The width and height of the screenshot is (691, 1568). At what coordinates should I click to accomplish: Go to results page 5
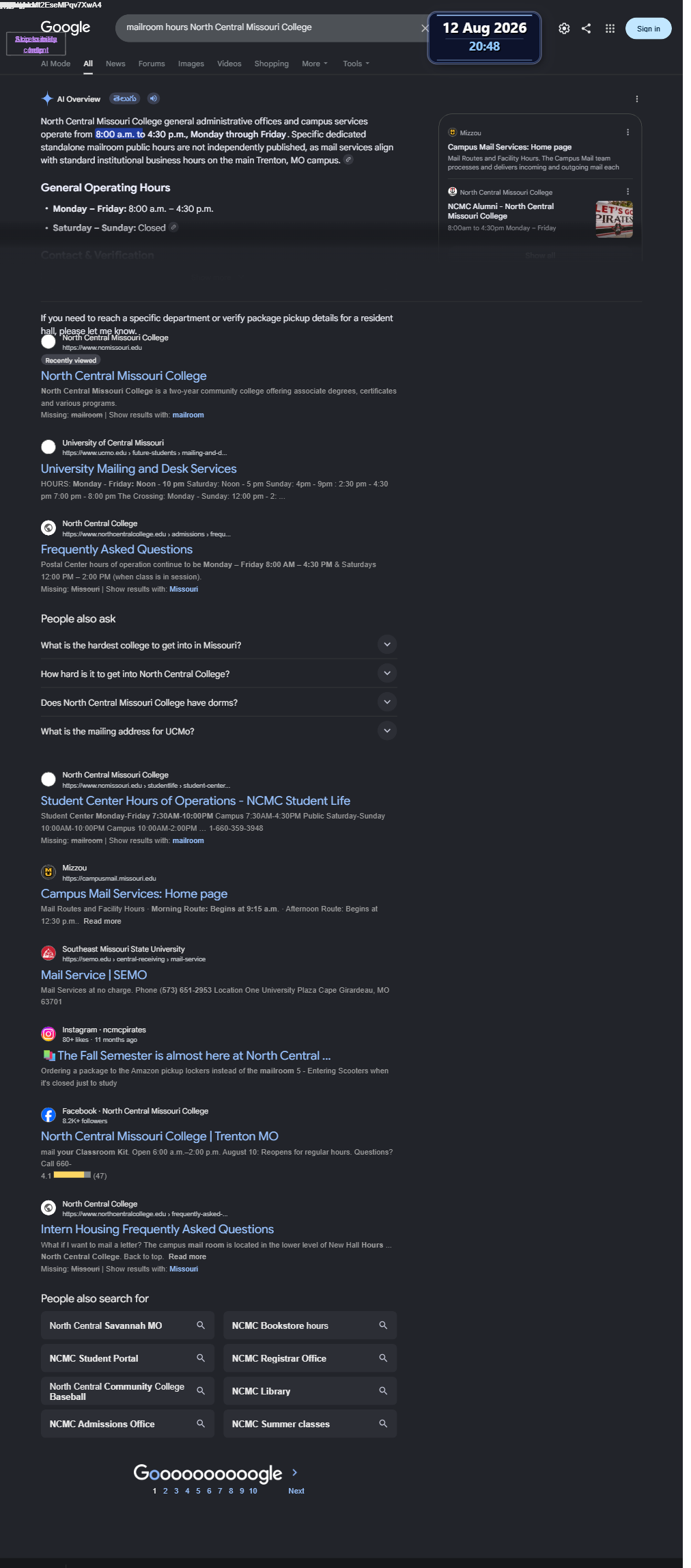point(198,1491)
